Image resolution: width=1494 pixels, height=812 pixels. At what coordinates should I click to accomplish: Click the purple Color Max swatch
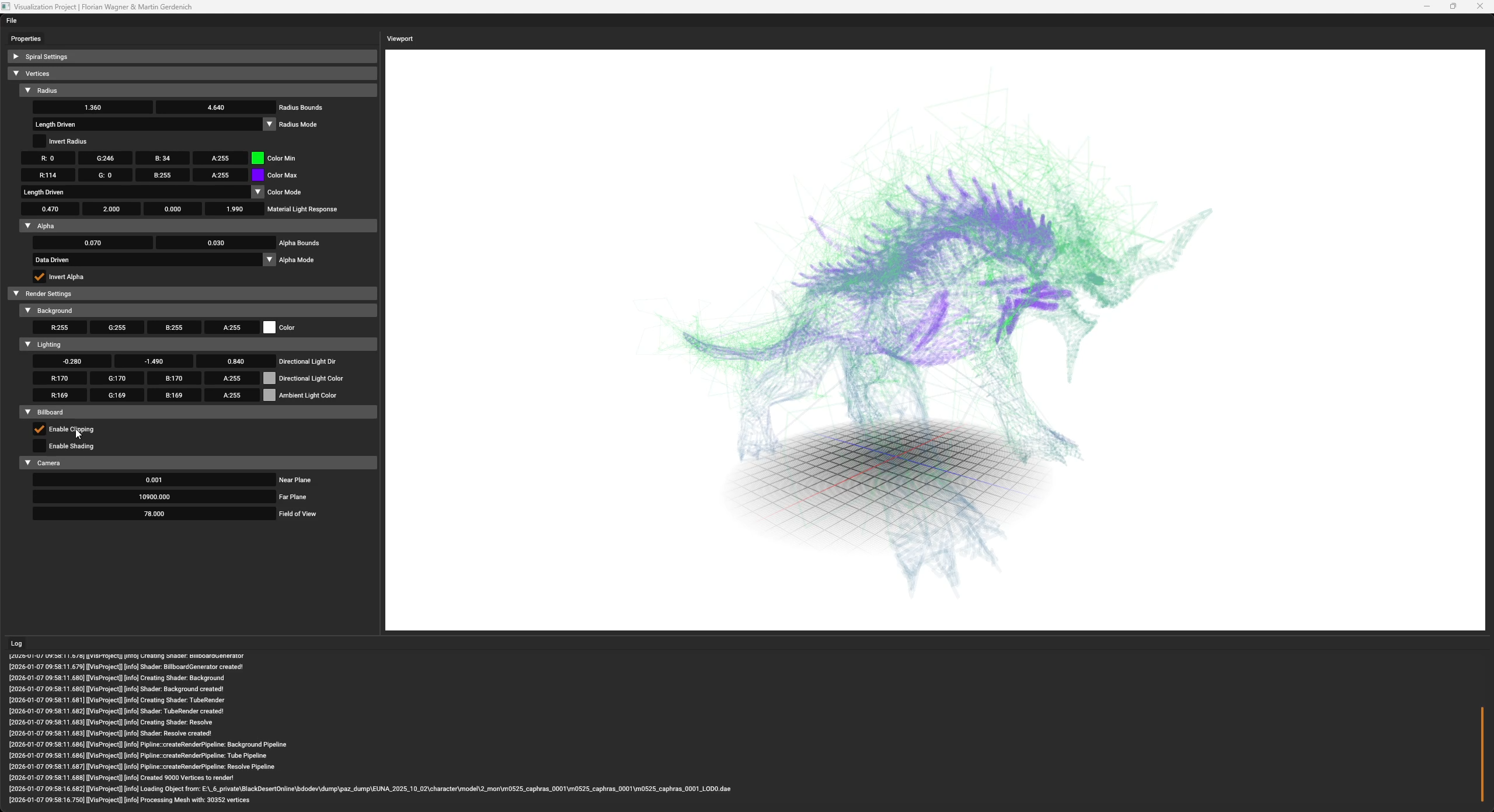[257, 175]
